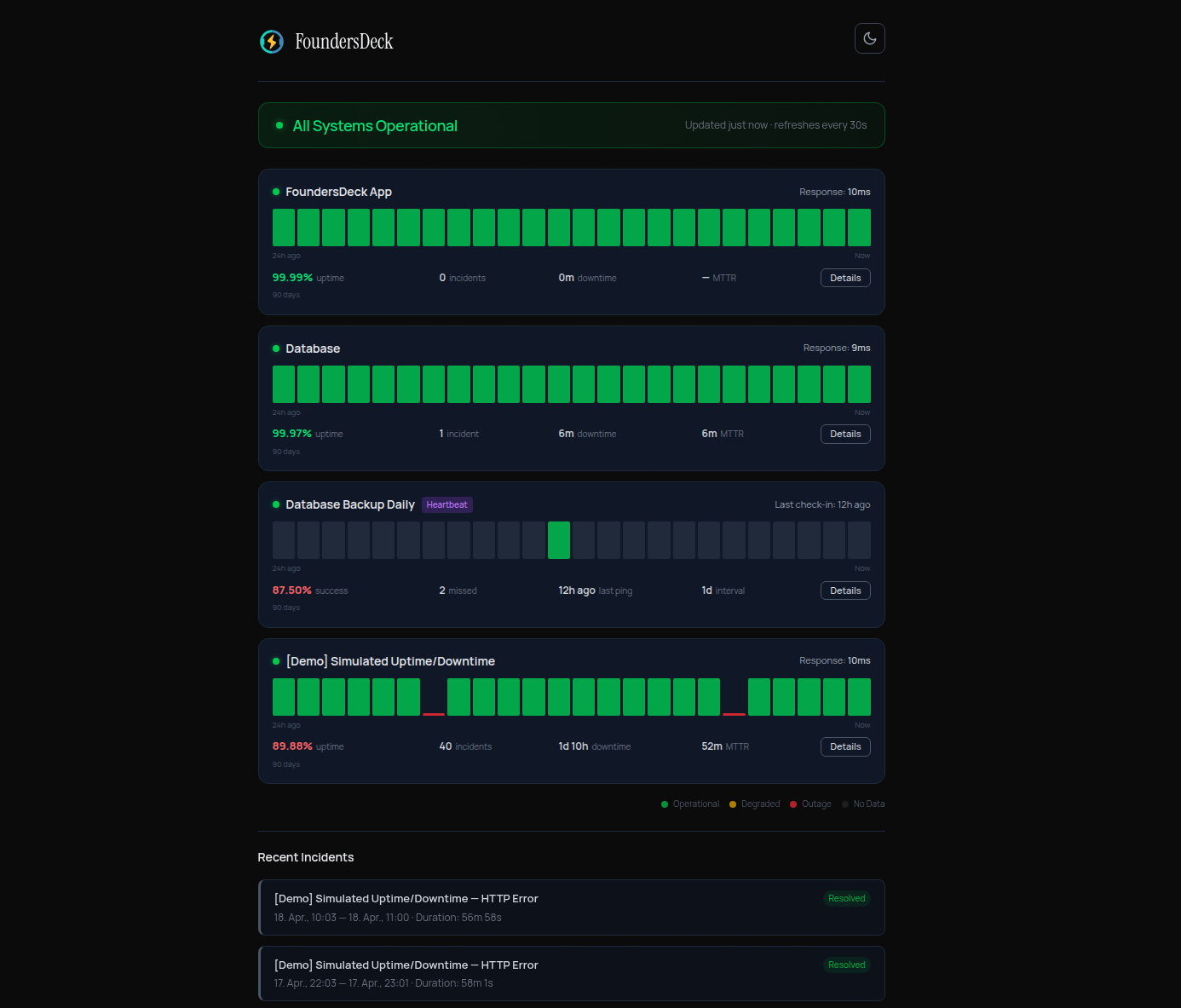1181x1008 pixels.
Task: Click the second red outage bar in Demo timeline
Action: click(x=734, y=713)
